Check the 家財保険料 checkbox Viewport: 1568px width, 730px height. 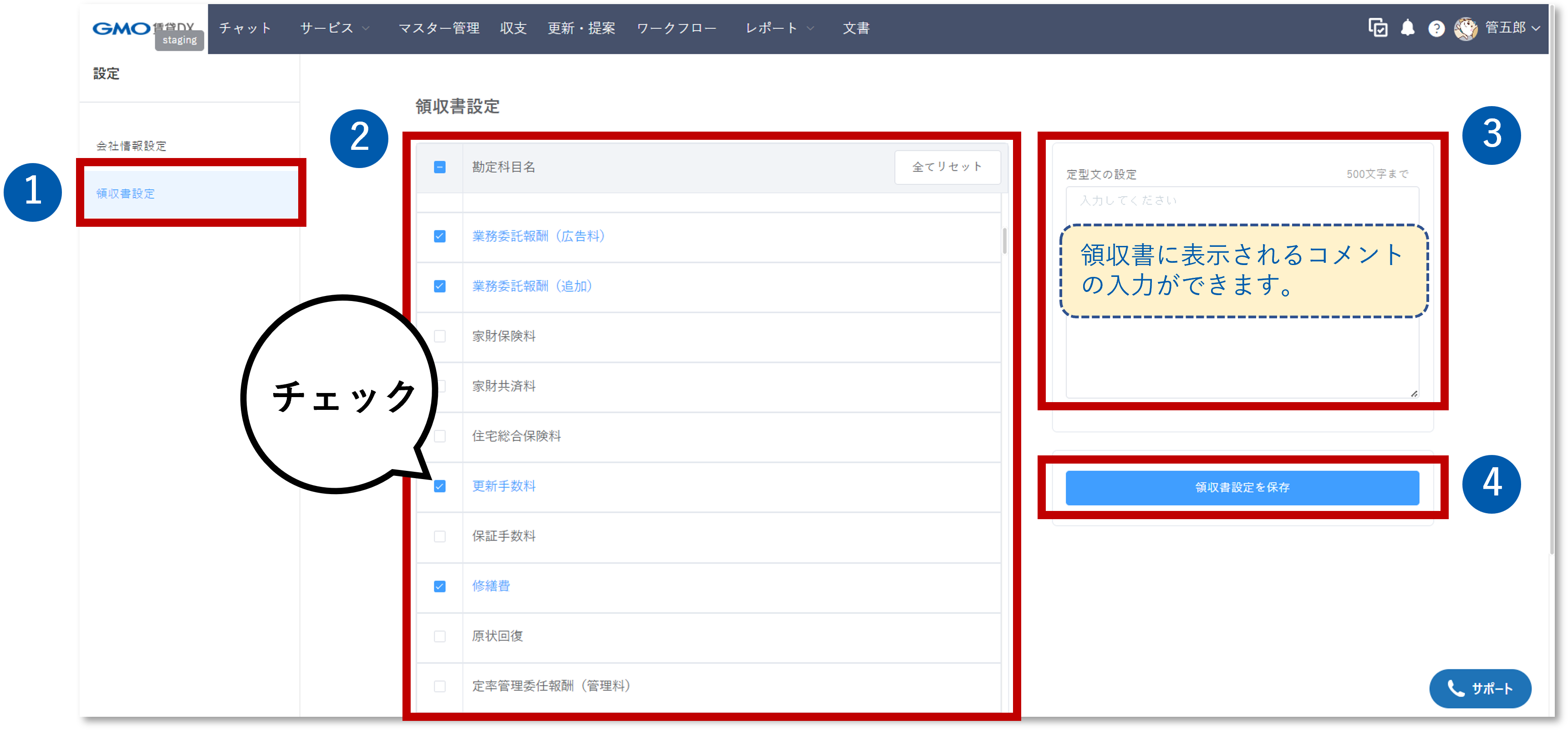[x=439, y=337]
